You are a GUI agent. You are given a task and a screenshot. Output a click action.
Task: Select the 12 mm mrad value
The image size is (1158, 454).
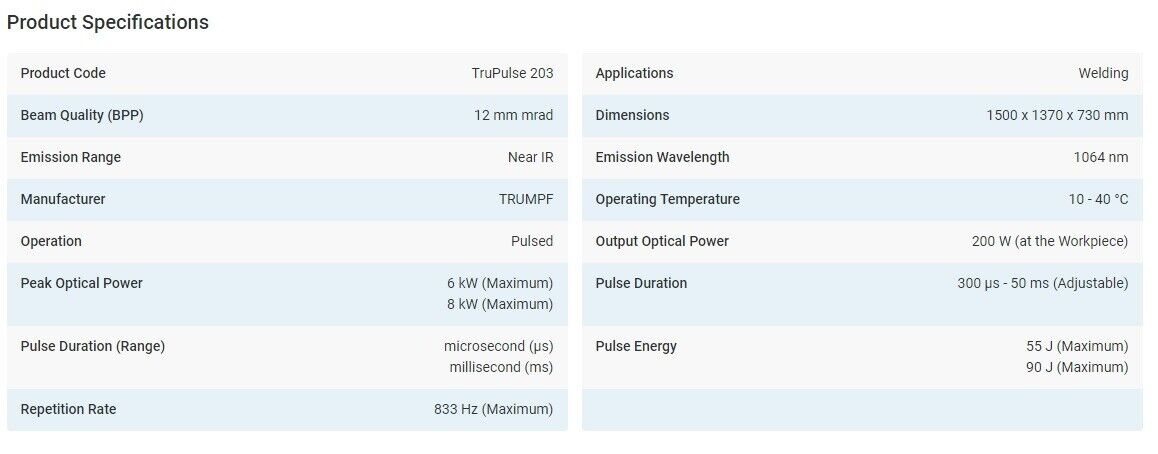click(513, 115)
